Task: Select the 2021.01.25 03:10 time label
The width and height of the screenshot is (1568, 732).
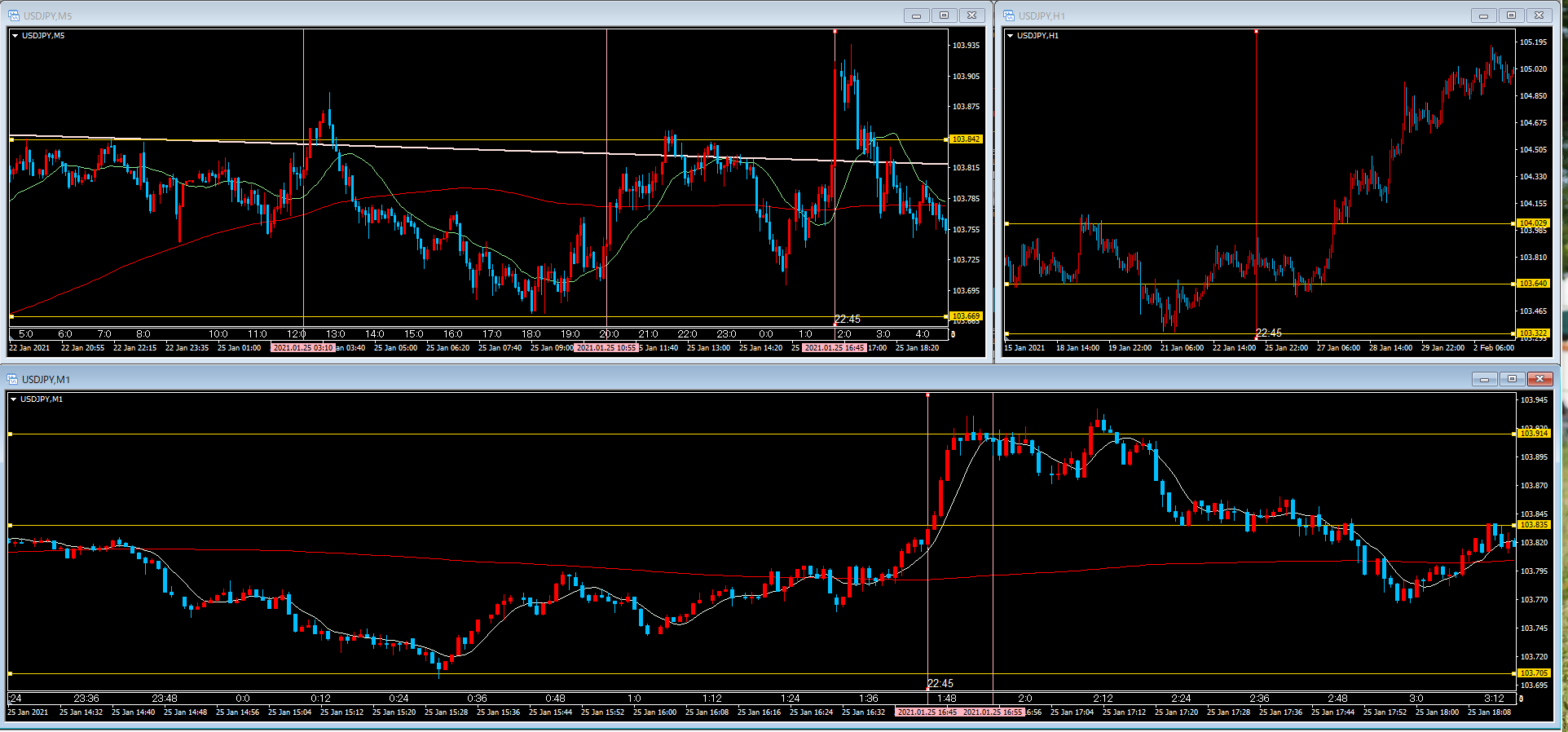Action: pos(302,348)
